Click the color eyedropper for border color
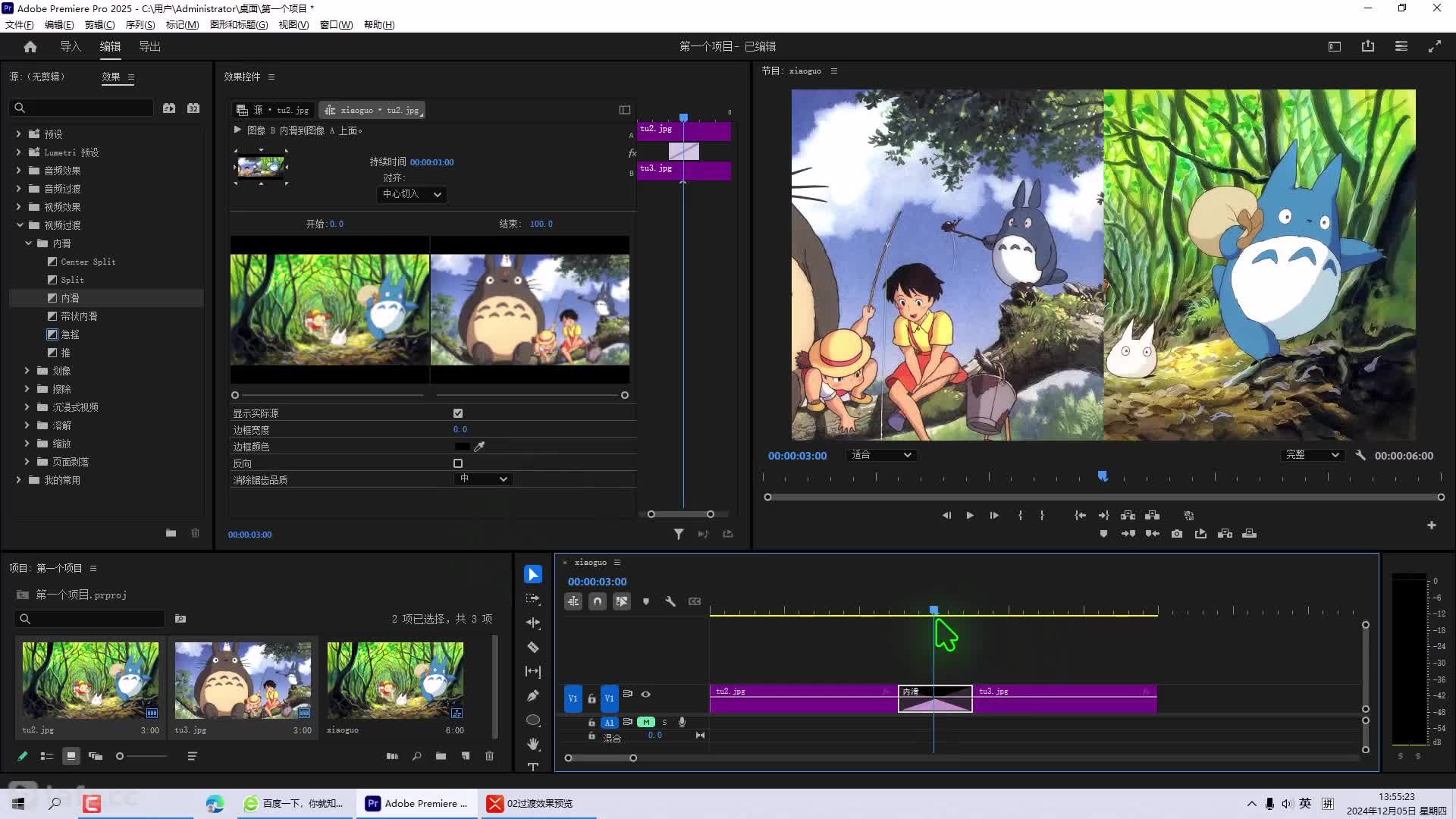 click(479, 447)
